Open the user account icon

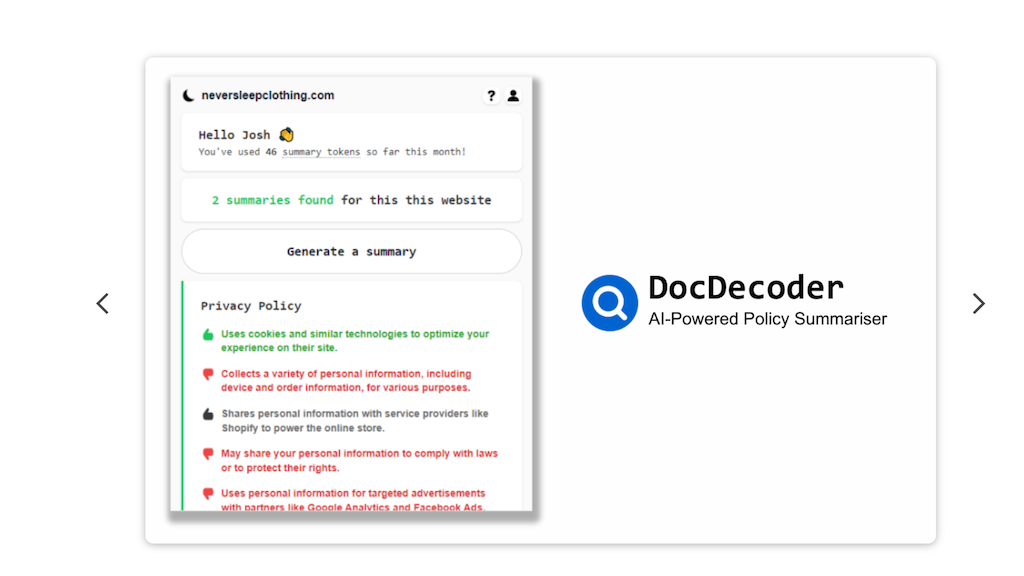(513, 96)
